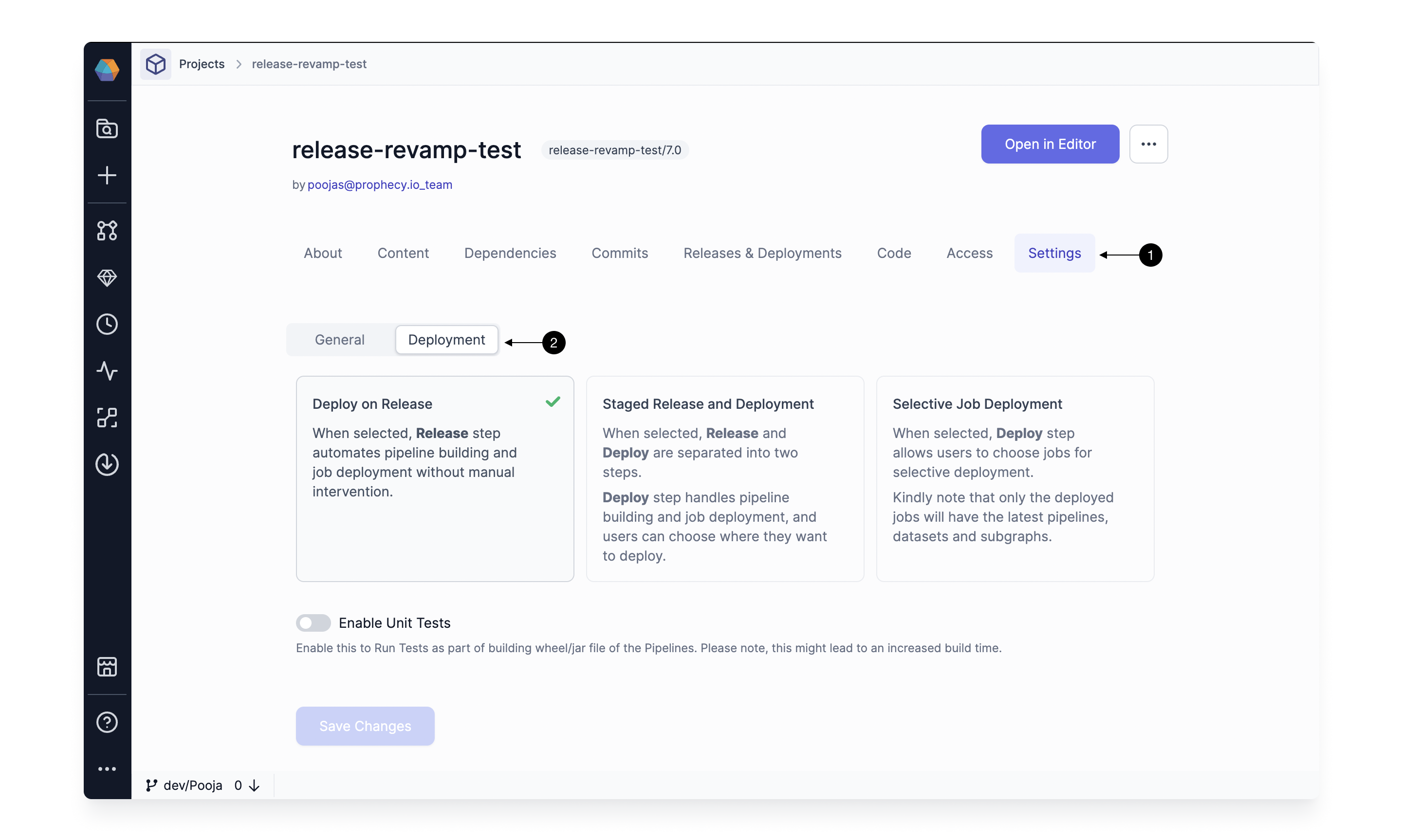Expand the sidebar bottom ellipsis menu

point(107,768)
